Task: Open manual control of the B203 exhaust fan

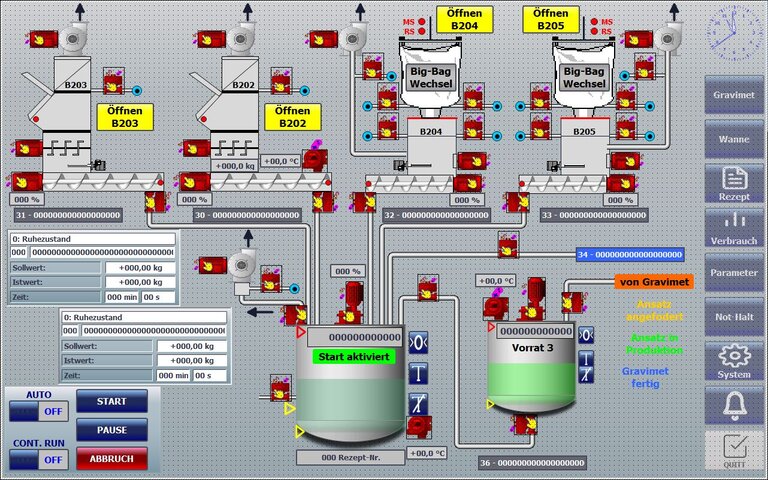Action: tap(44, 39)
